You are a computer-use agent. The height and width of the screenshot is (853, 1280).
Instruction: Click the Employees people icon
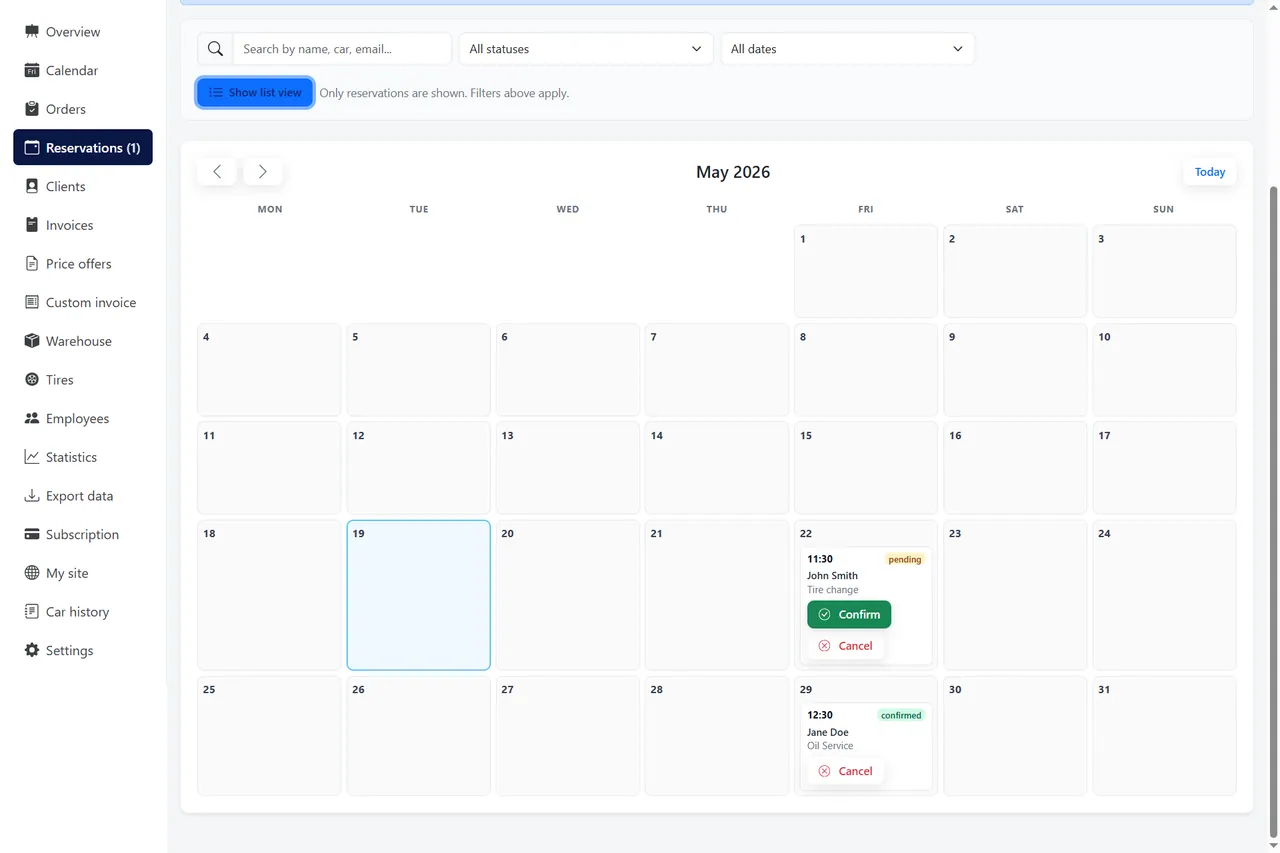coord(32,418)
